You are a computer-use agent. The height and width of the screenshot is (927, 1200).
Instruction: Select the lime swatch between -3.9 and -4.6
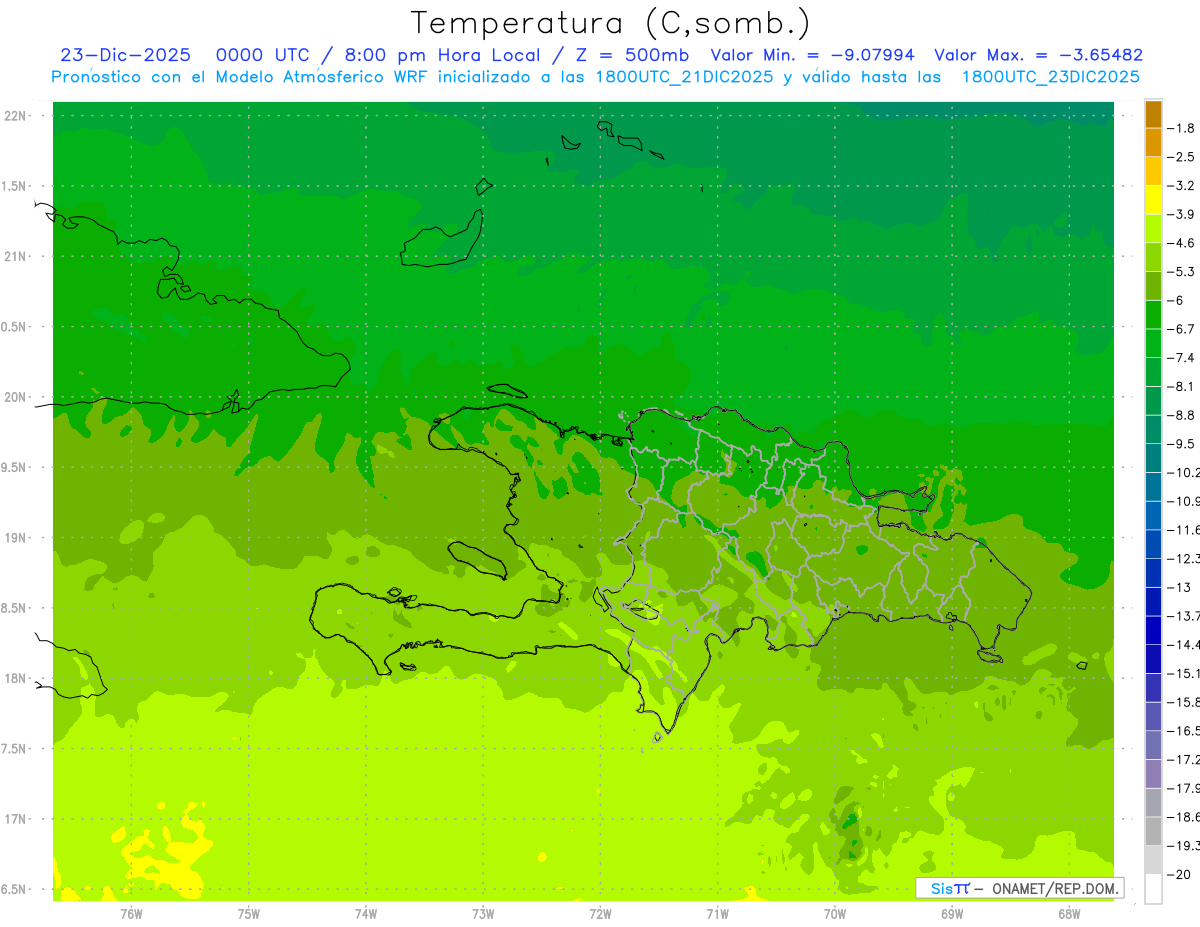1153,228
